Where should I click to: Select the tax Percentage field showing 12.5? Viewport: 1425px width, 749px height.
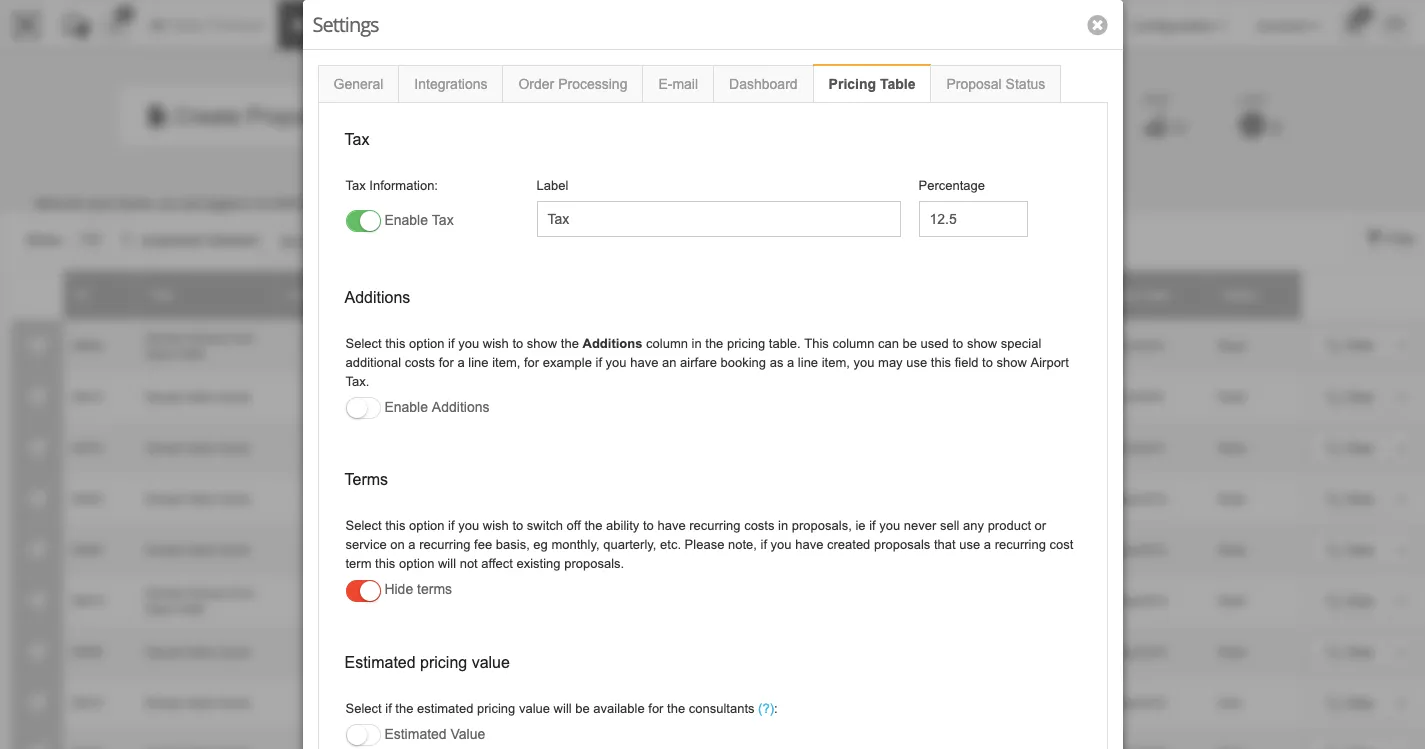tap(972, 218)
